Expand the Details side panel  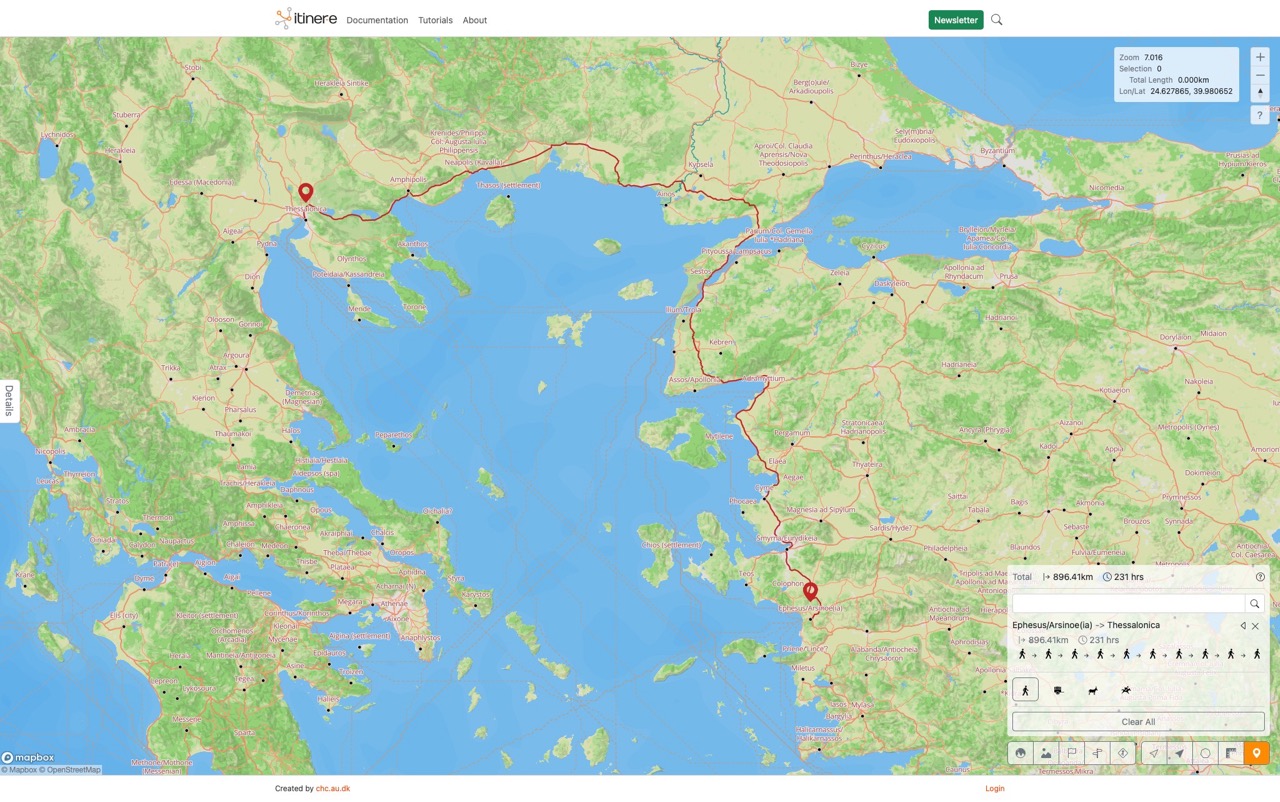pos(9,400)
